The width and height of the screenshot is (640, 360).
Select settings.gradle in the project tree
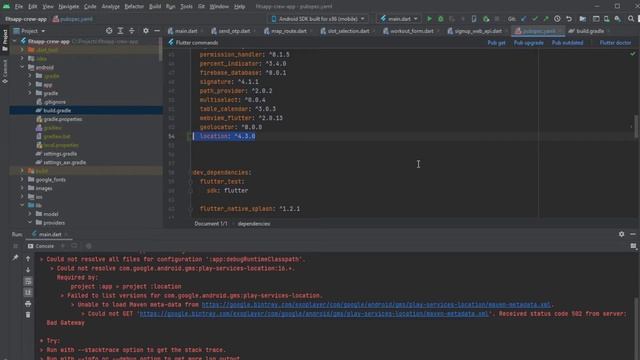point(60,154)
